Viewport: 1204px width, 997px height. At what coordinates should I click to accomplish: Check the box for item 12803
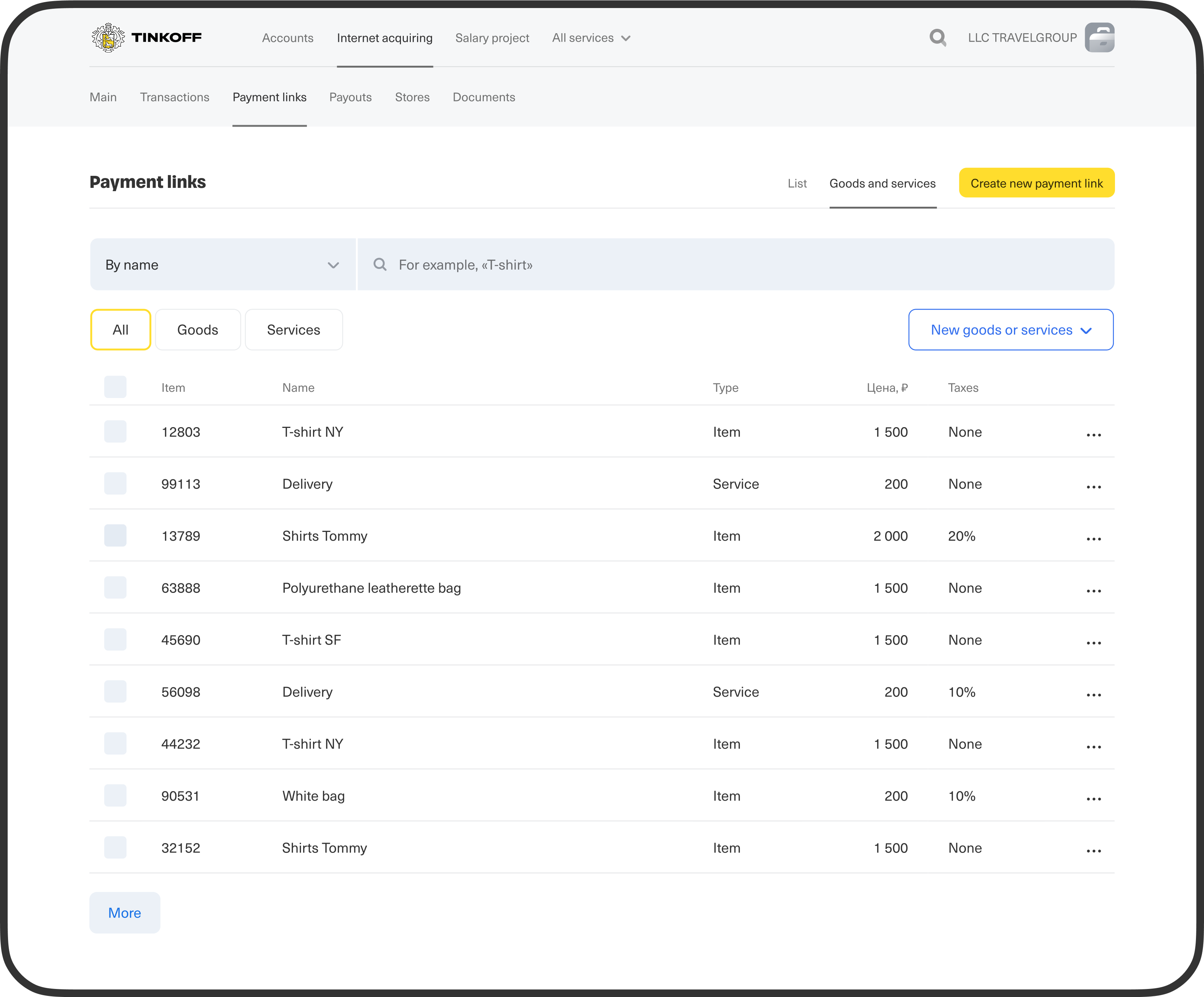coord(115,431)
